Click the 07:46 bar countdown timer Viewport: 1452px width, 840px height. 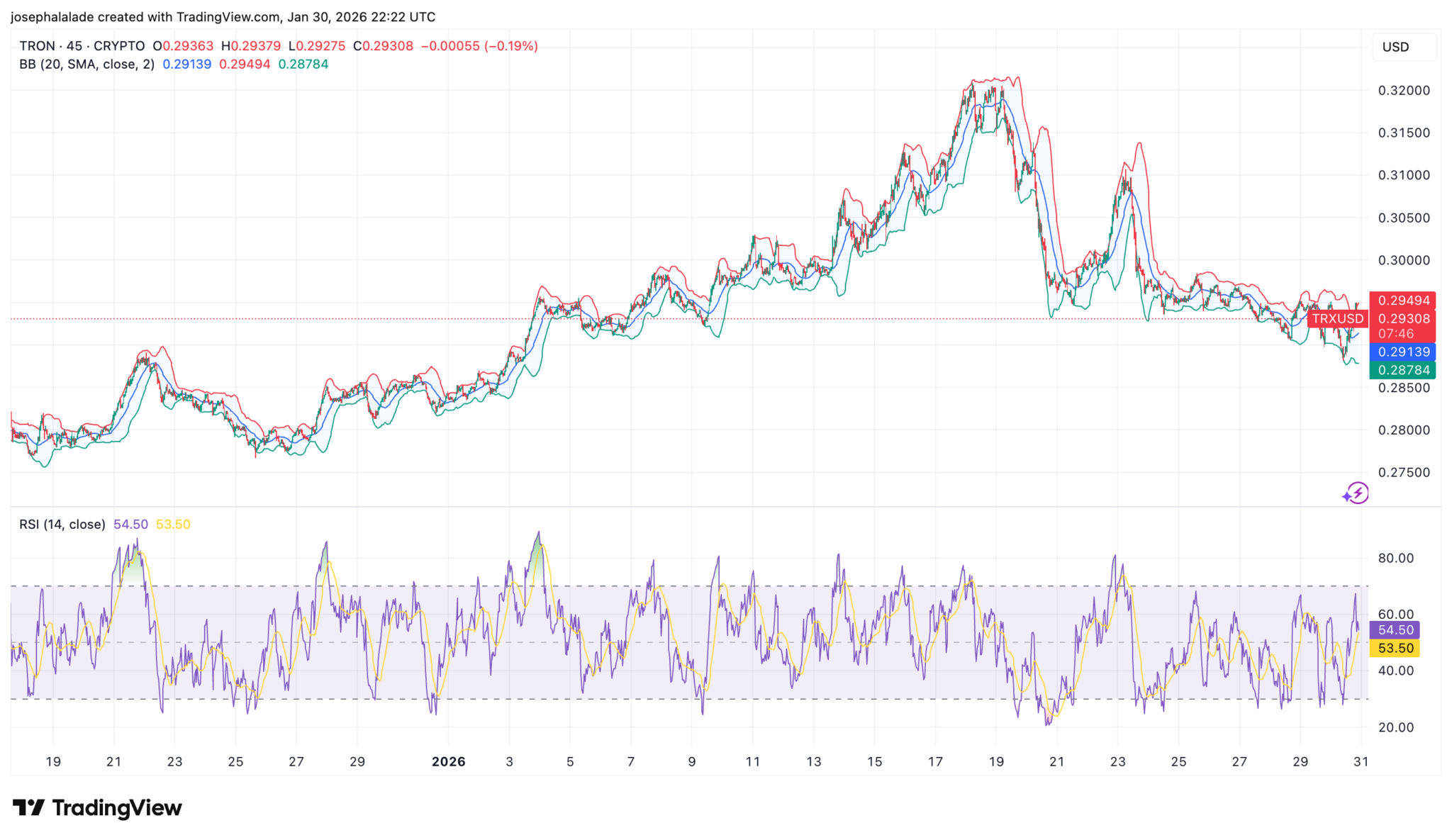pos(1395,334)
